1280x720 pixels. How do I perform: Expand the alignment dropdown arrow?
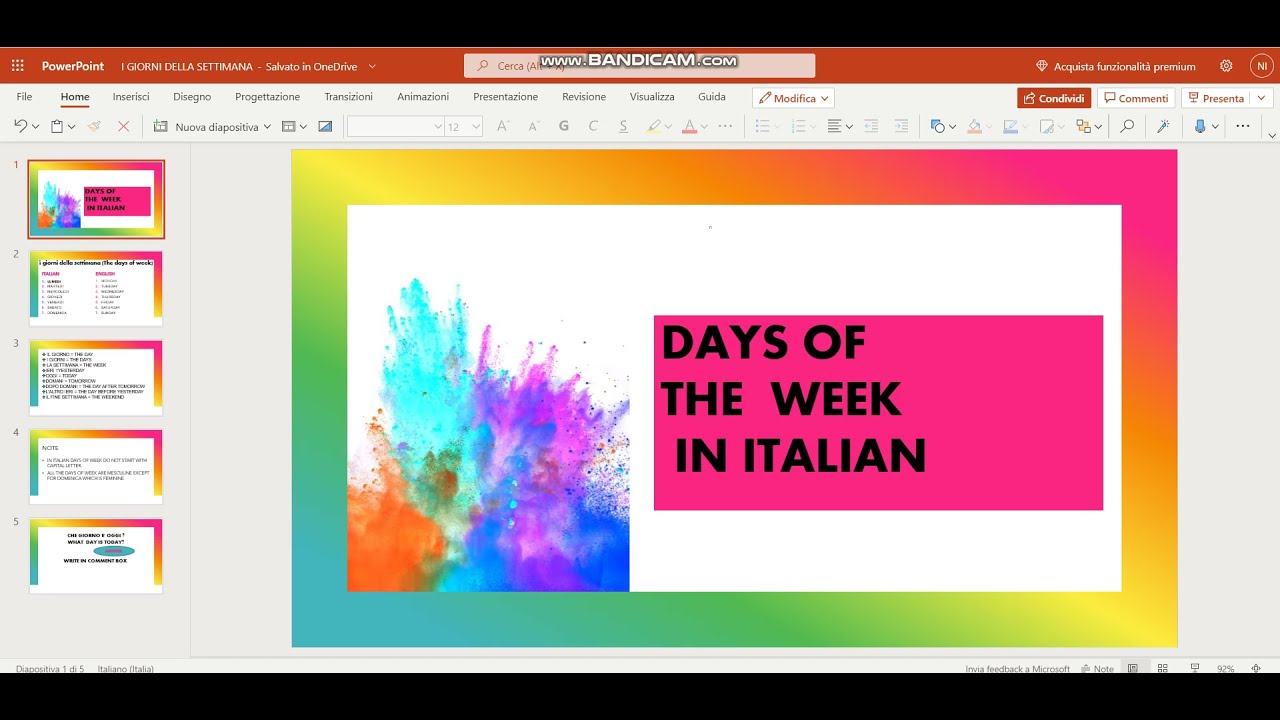click(849, 127)
